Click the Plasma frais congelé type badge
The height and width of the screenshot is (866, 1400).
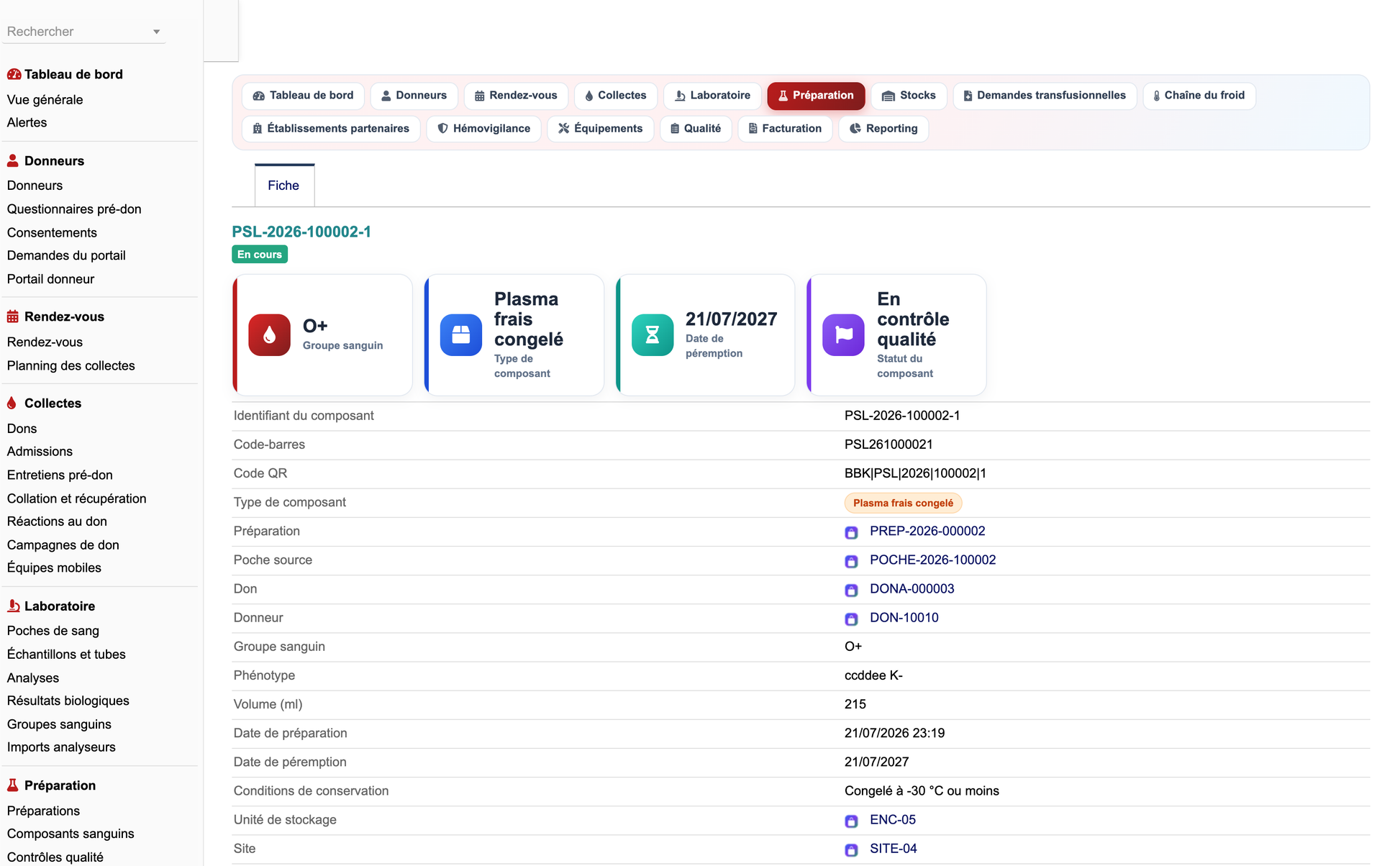tap(903, 503)
